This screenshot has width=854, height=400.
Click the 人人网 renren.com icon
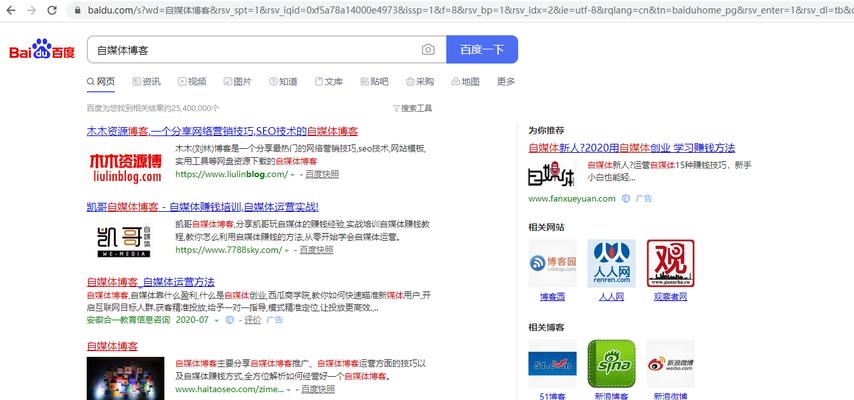pyautogui.click(x=611, y=263)
